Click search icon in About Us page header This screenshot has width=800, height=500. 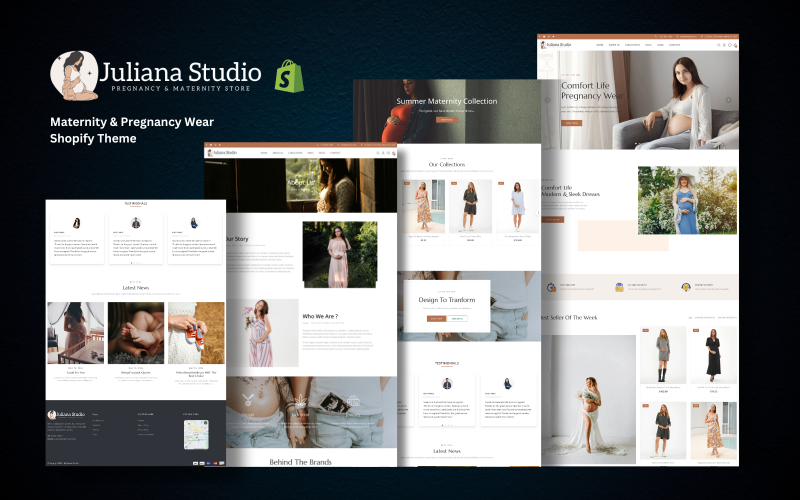[x=378, y=153]
